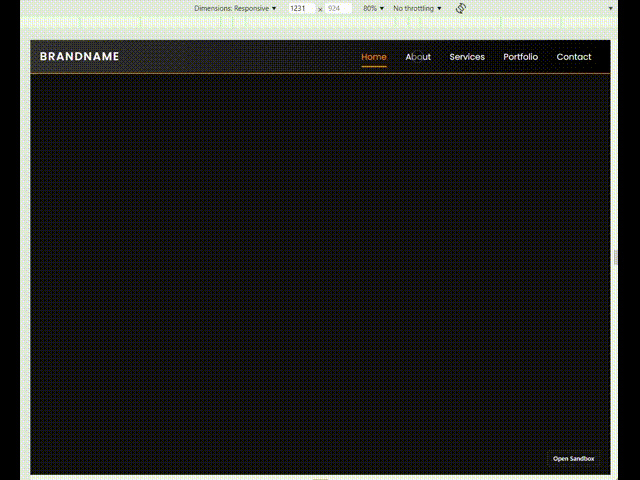Open the No throttling dropdown
Screen dimensions: 640x480
tap(417, 8)
